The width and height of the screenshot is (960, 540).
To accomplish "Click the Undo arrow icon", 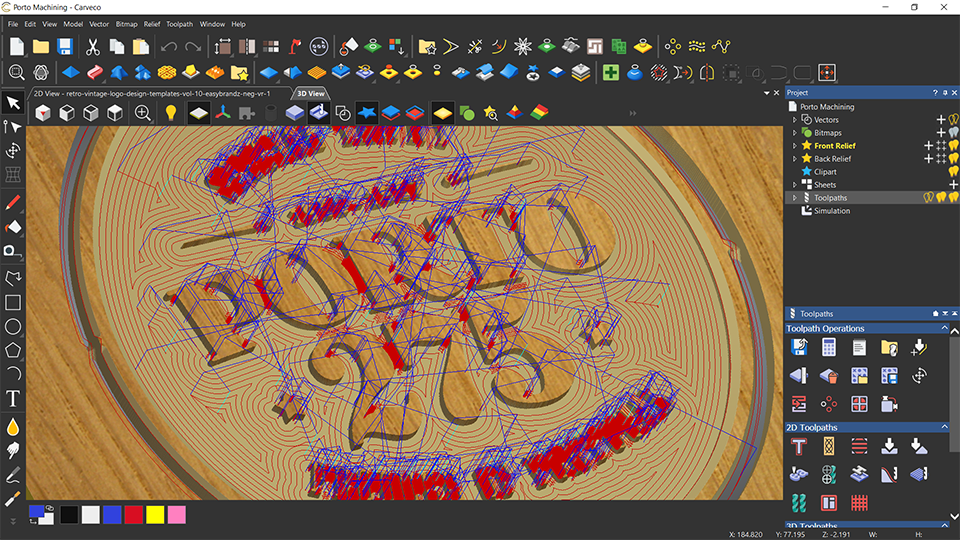I will (x=168, y=47).
